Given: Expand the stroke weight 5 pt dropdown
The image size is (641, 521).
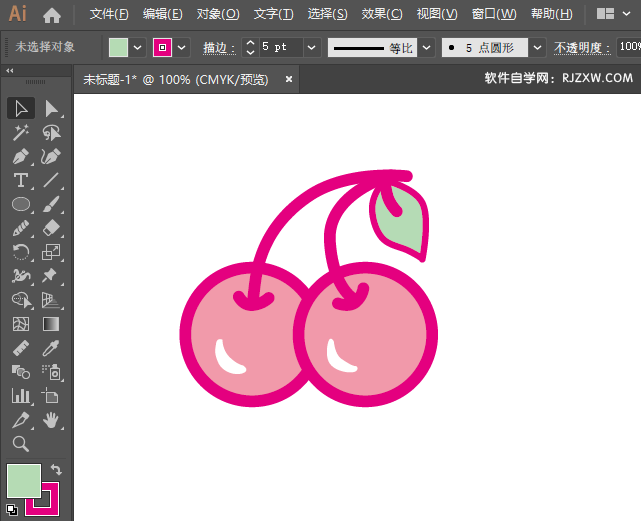Looking at the screenshot, I should [311, 47].
